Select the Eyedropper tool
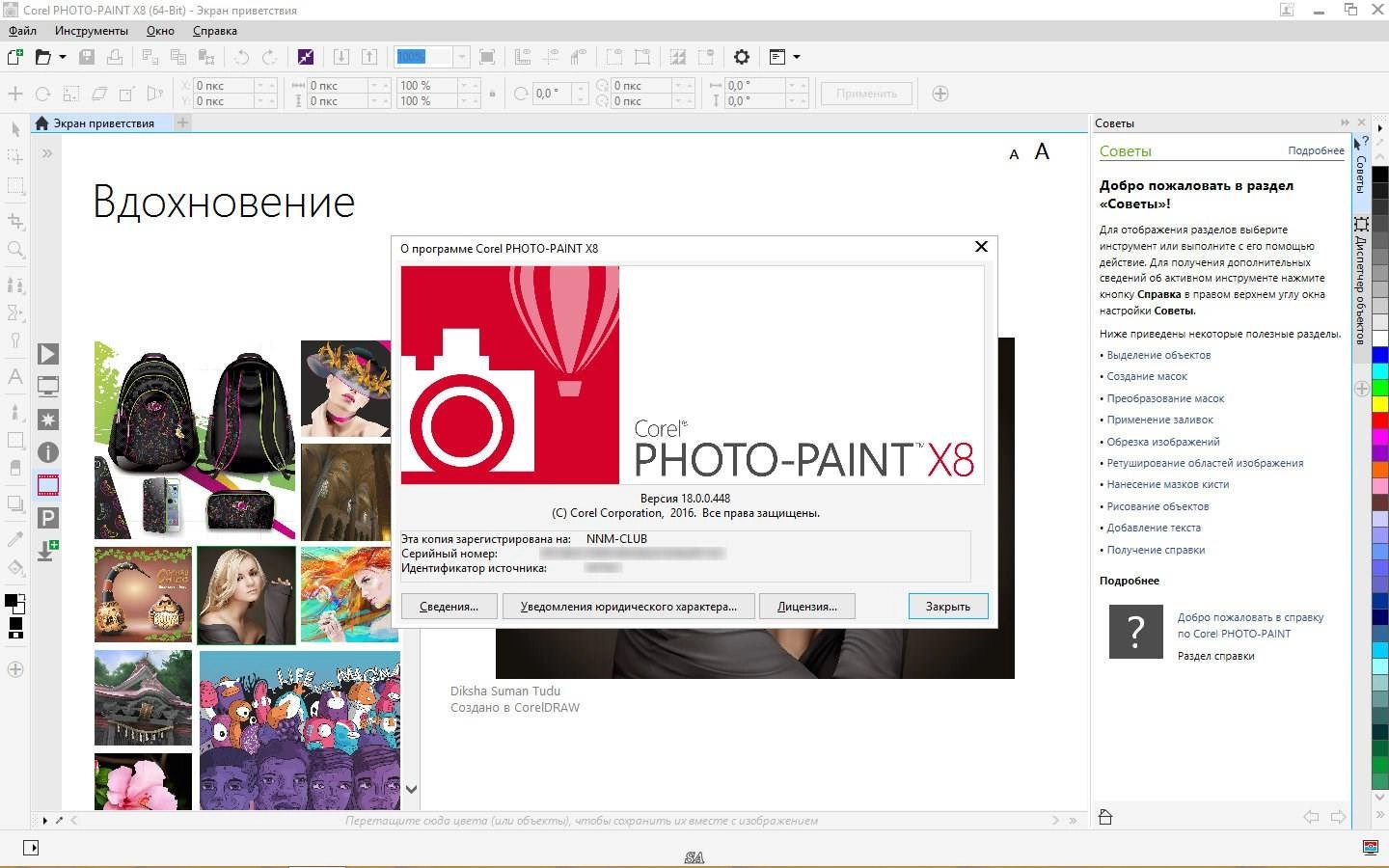The width and height of the screenshot is (1389, 868). pyautogui.click(x=15, y=539)
